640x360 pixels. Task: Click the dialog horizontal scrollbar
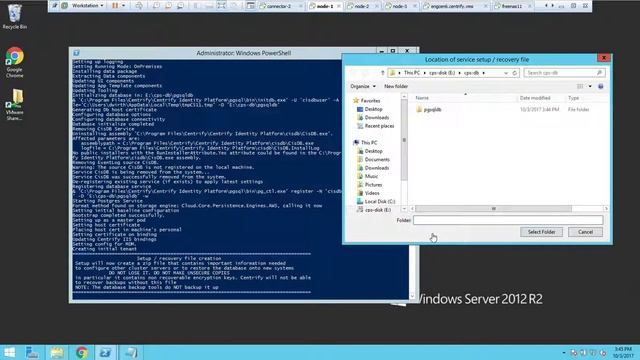(x=493, y=209)
